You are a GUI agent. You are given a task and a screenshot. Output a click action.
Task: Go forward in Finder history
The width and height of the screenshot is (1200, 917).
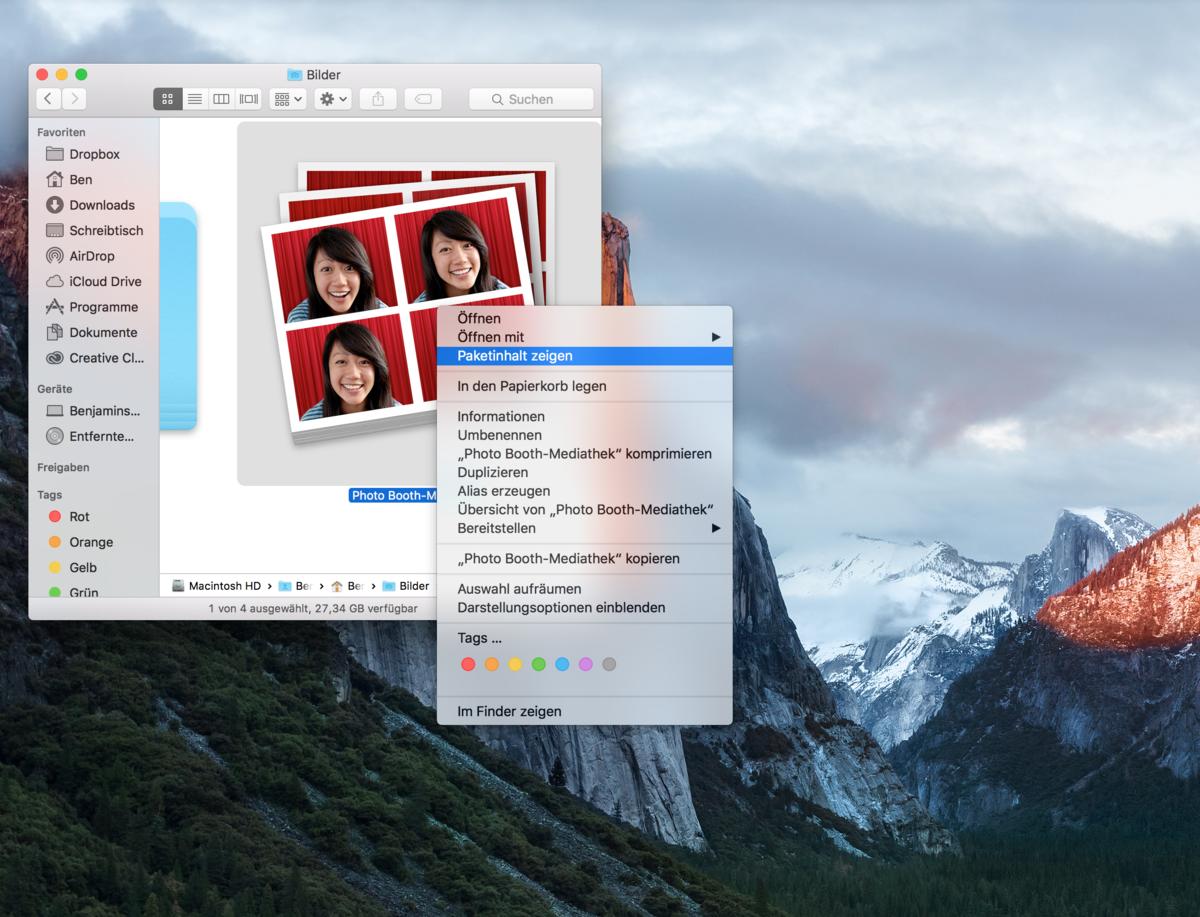coord(74,99)
